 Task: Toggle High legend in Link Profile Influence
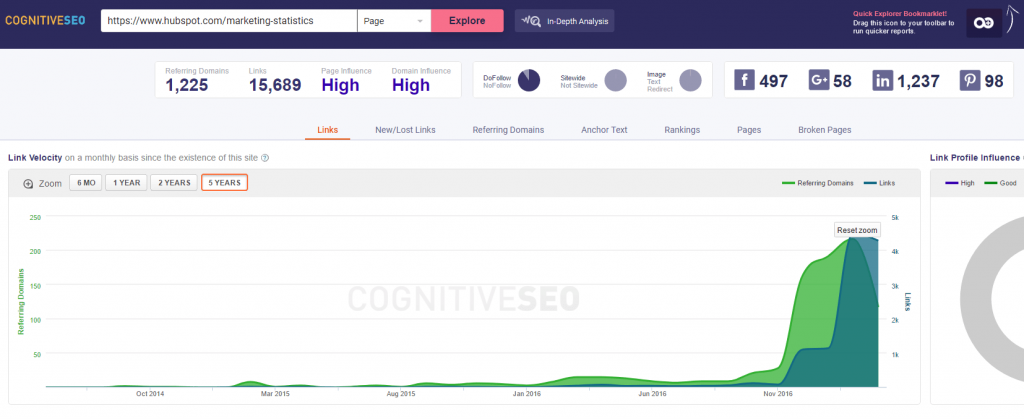coord(960,183)
